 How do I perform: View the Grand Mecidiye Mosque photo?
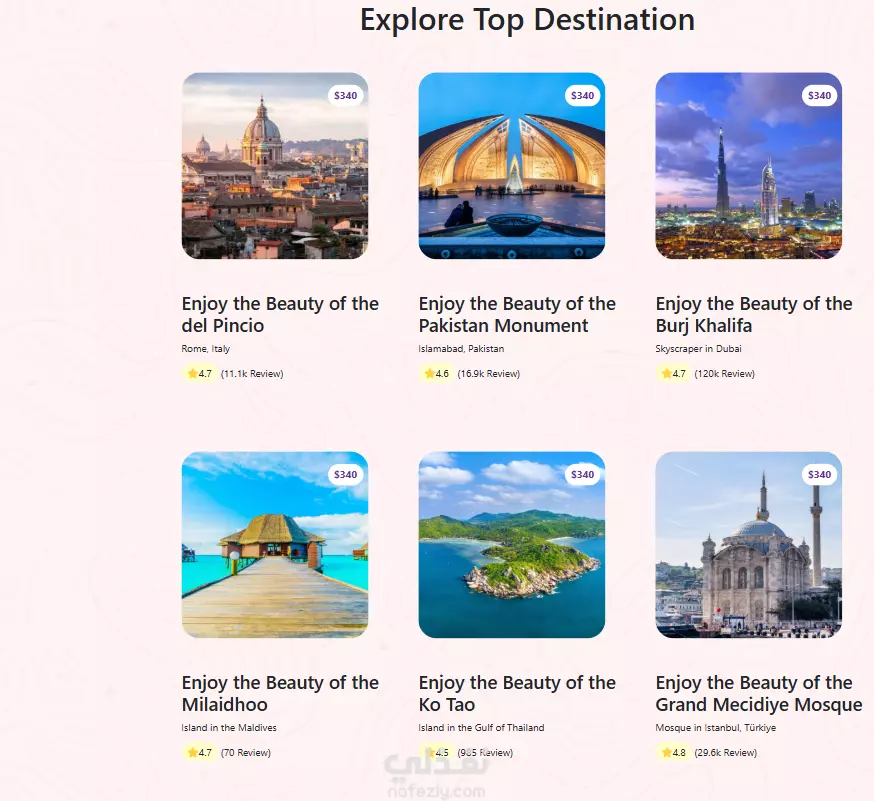pyautogui.click(x=748, y=545)
